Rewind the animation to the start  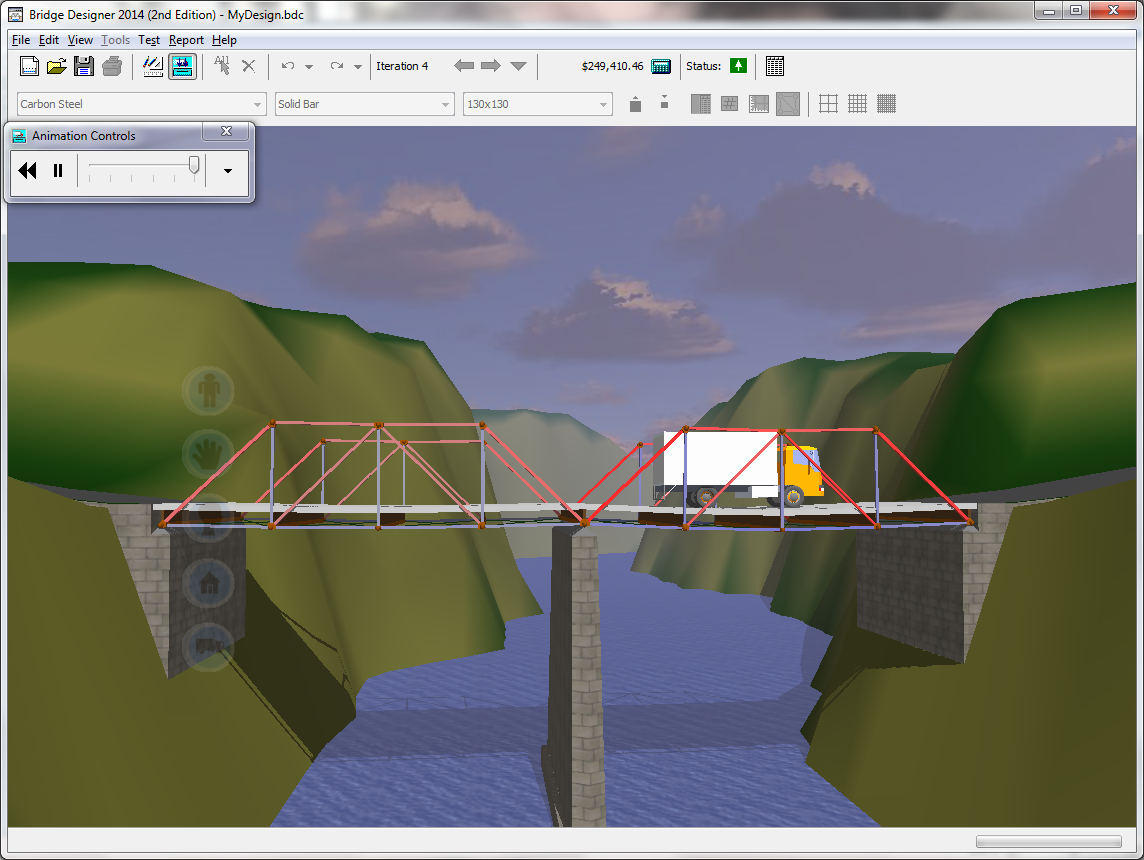pos(27,170)
